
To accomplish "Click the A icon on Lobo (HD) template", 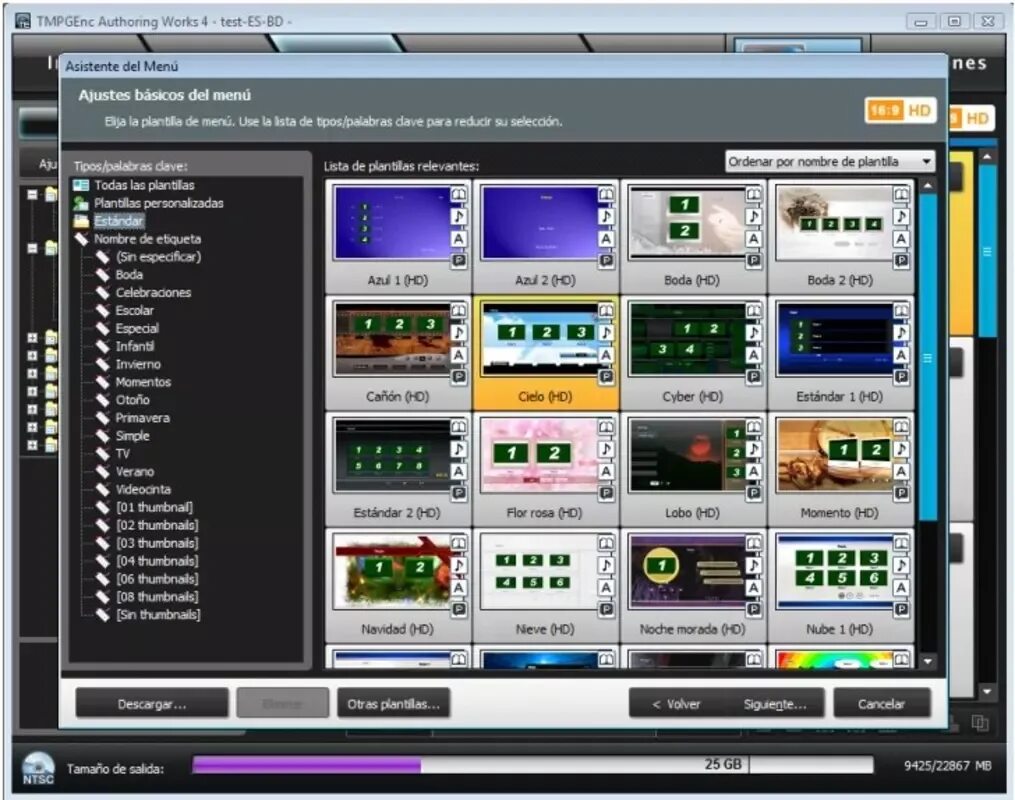I will click(753, 471).
